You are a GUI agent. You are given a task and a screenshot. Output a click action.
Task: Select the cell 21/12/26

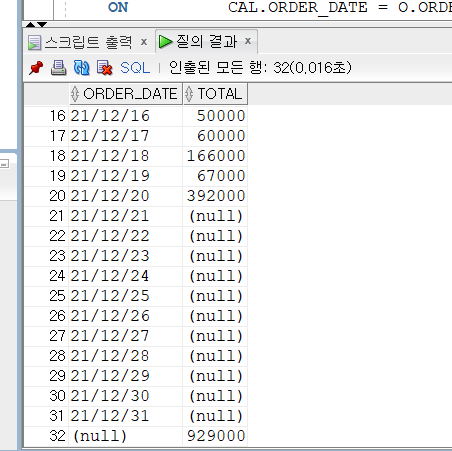[126, 316]
